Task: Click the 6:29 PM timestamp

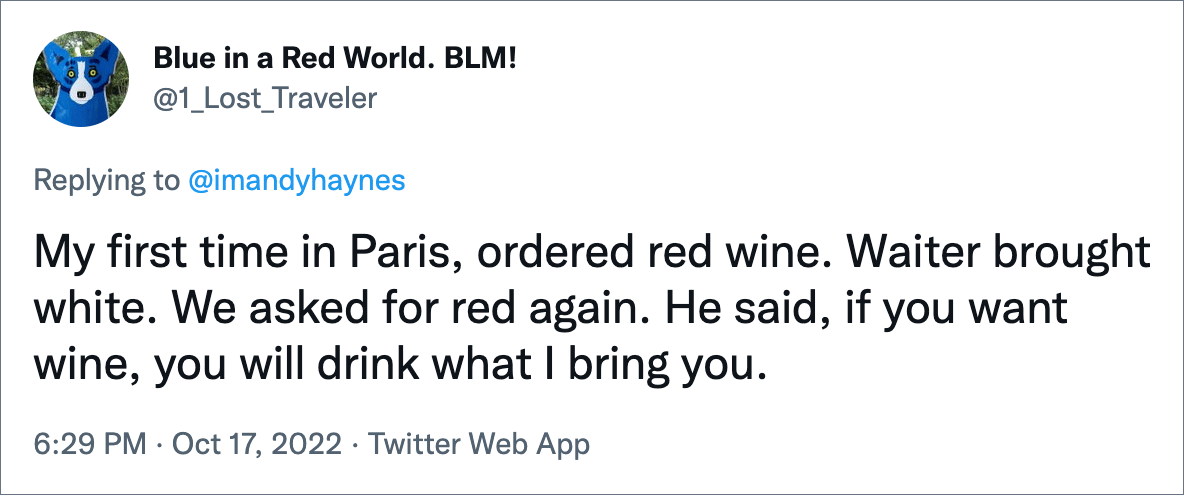Action: (90, 445)
